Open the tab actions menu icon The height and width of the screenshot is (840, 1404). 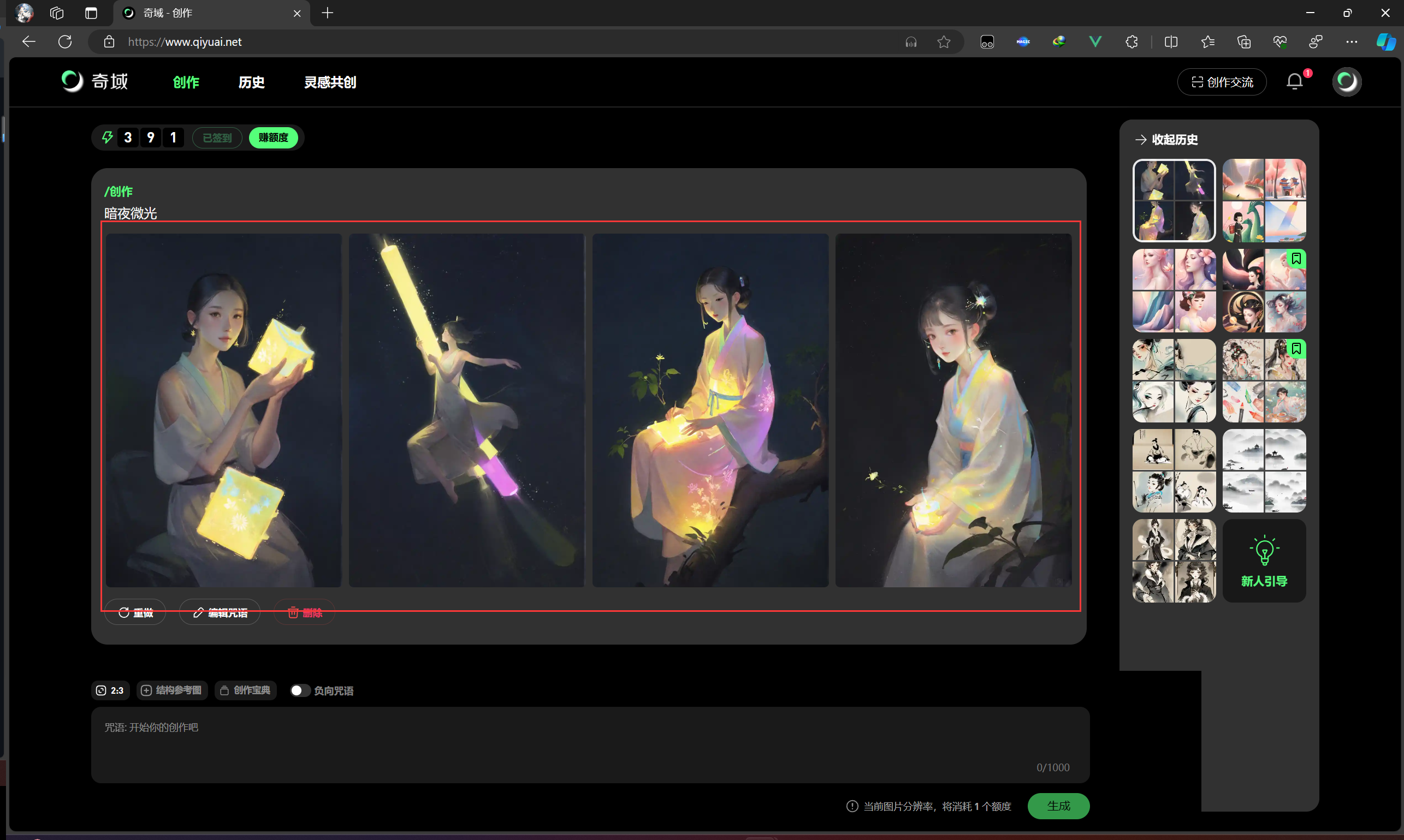pos(91,13)
